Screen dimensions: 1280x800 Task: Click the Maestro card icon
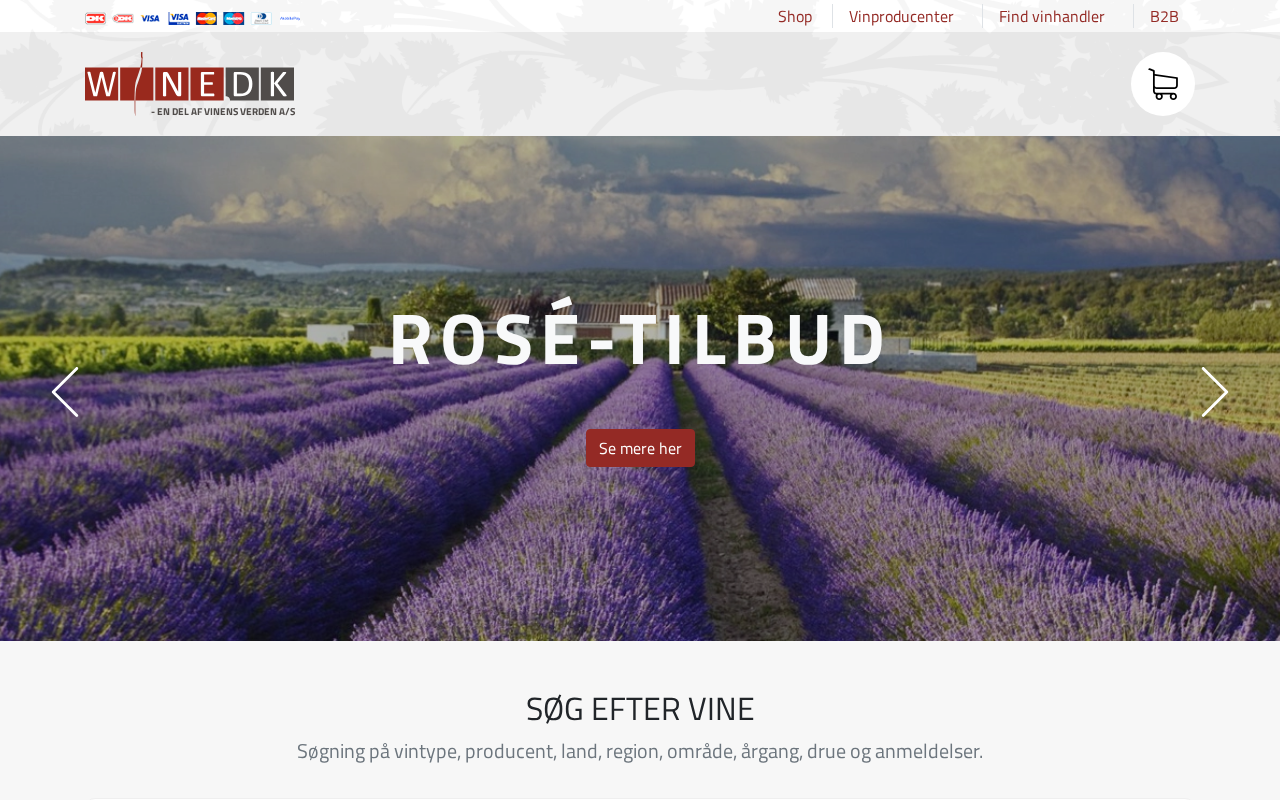coord(234,18)
